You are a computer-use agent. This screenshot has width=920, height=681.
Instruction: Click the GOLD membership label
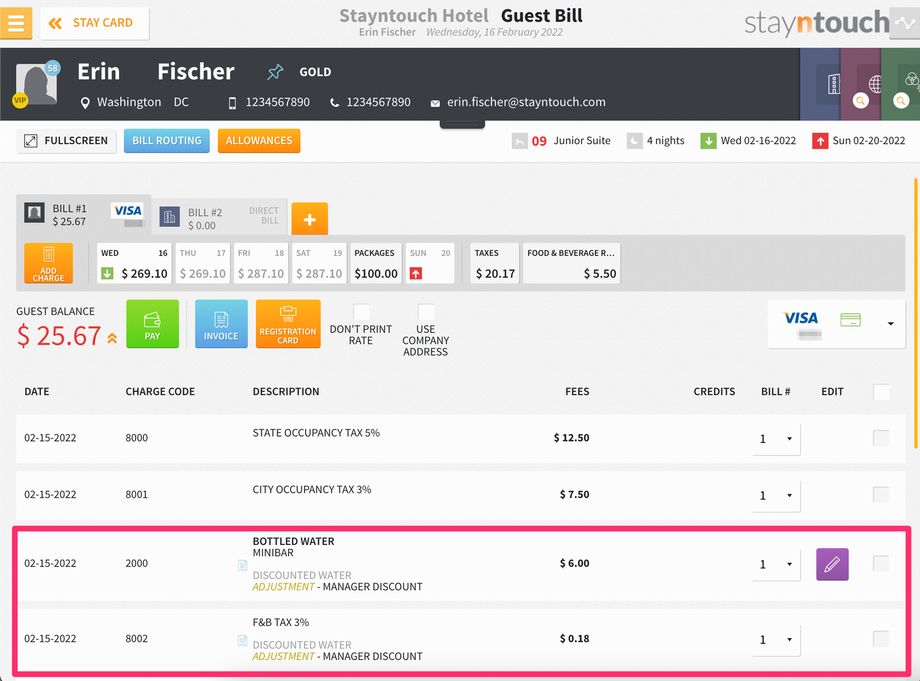click(315, 72)
